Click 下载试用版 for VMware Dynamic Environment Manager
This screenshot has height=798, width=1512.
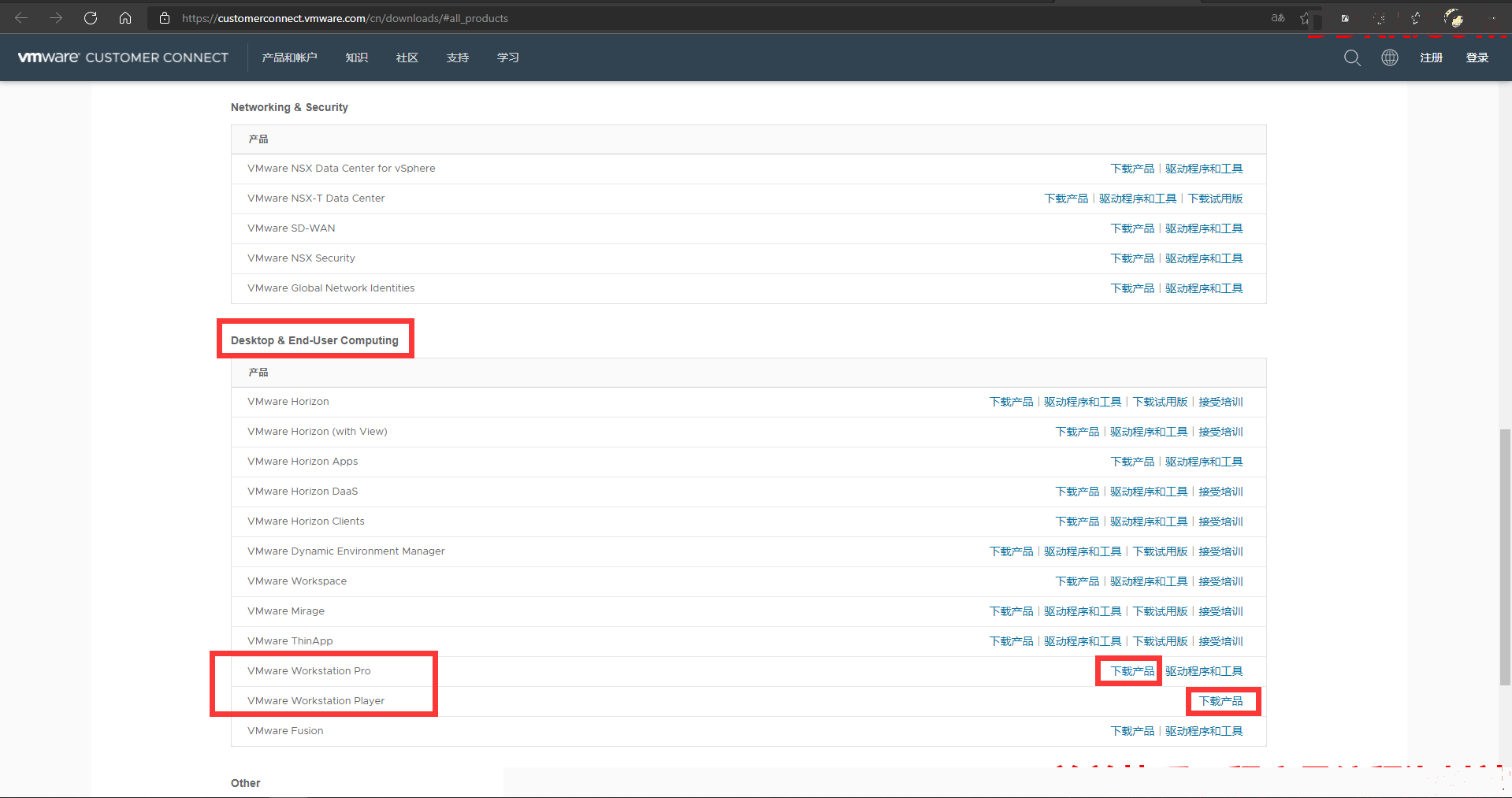point(1160,551)
